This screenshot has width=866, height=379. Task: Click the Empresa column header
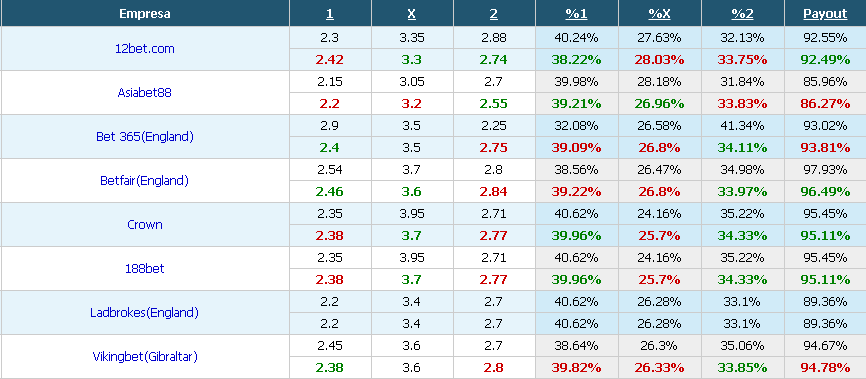click(x=145, y=14)
